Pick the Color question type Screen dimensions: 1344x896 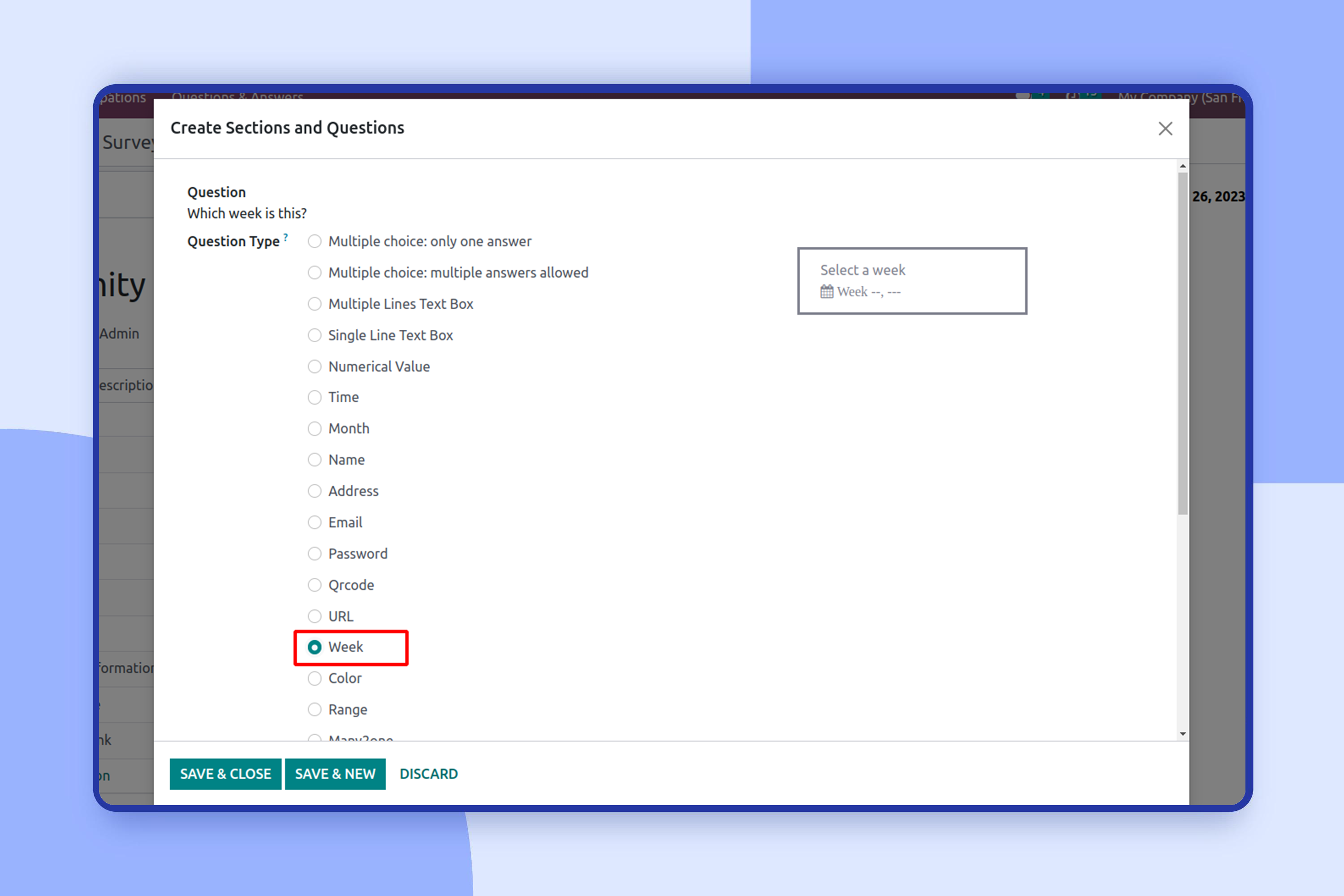[315, 678]
